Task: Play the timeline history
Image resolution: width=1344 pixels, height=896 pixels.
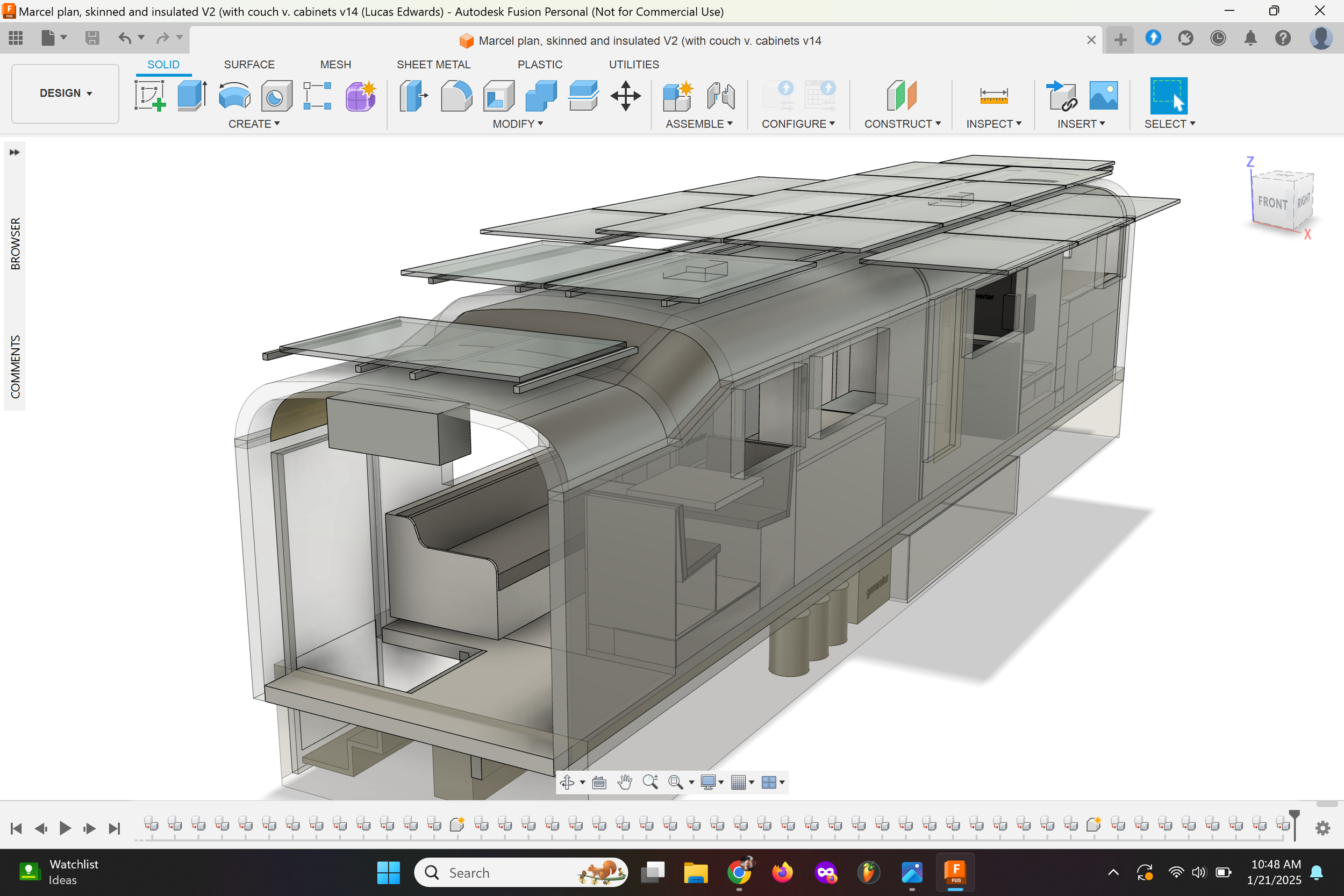Action: [x=65, y=828]
